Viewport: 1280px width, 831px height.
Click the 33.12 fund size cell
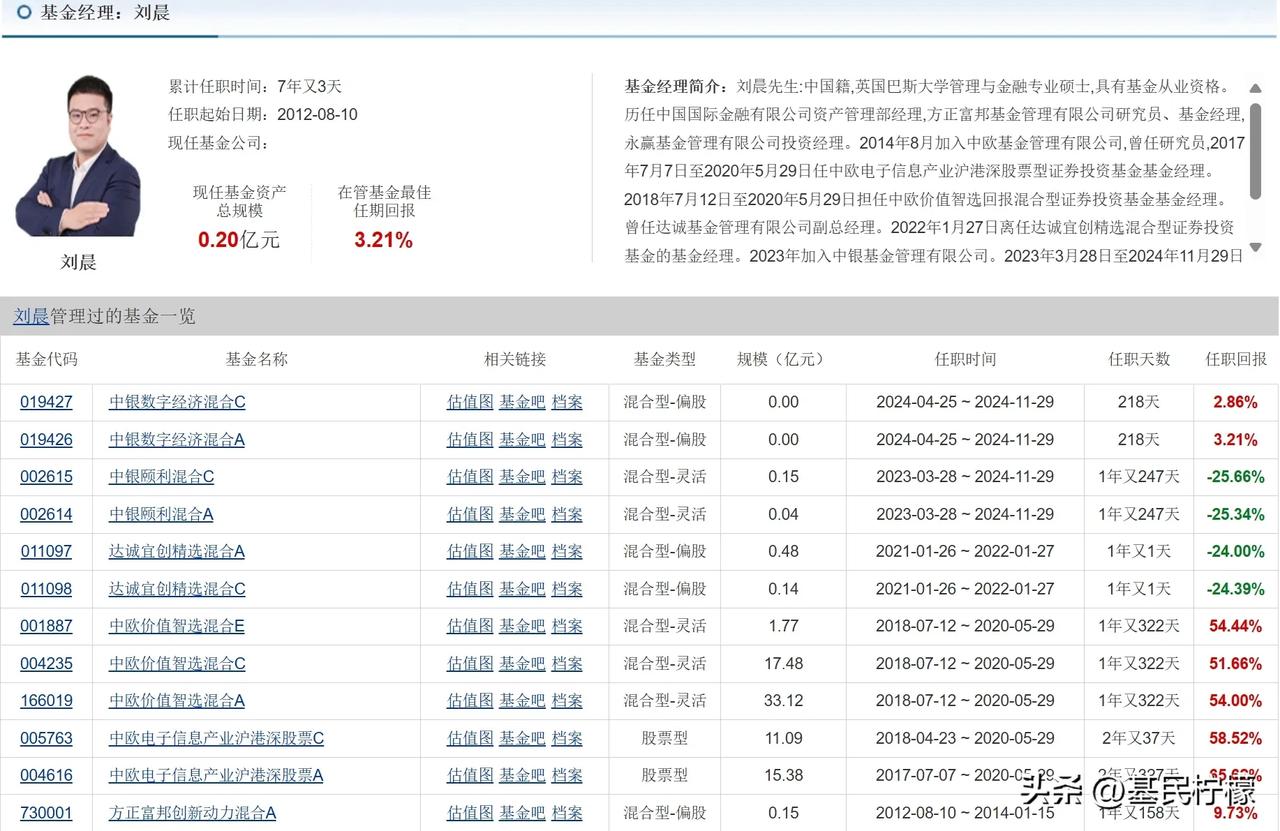[783, 701]
